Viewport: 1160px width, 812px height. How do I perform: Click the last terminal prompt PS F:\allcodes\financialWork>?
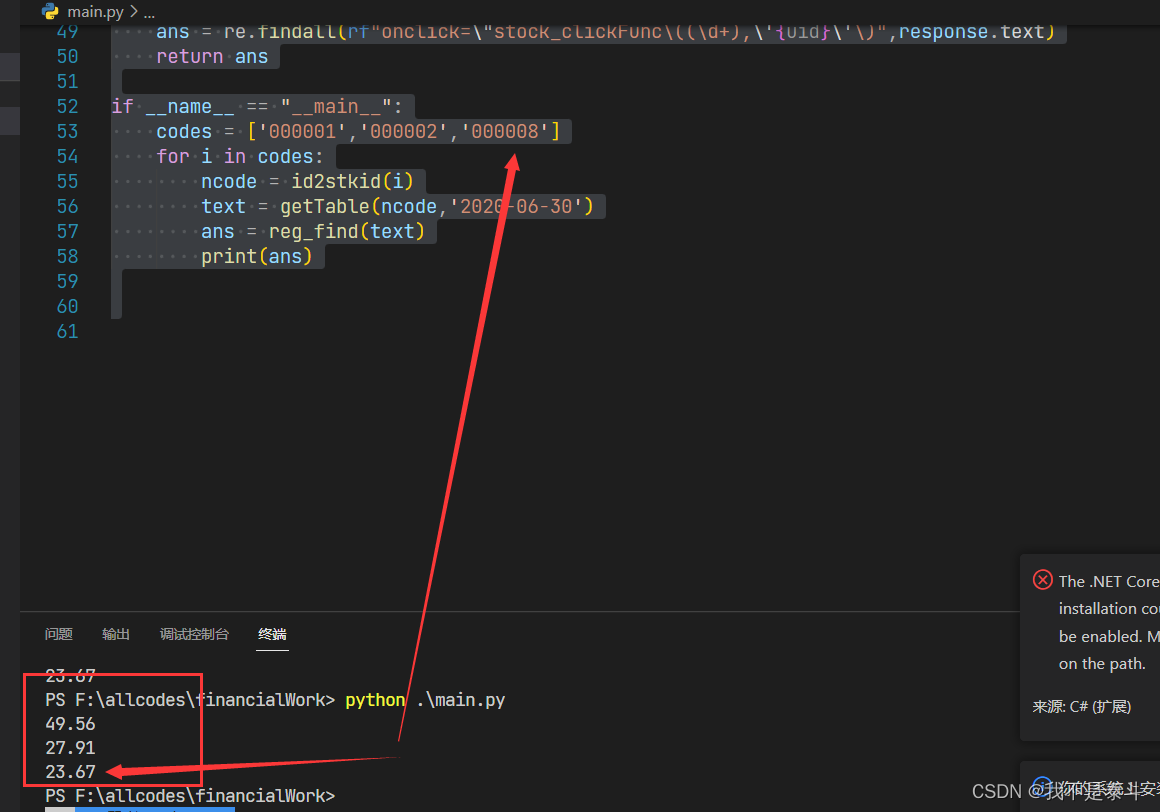[190, 796]
